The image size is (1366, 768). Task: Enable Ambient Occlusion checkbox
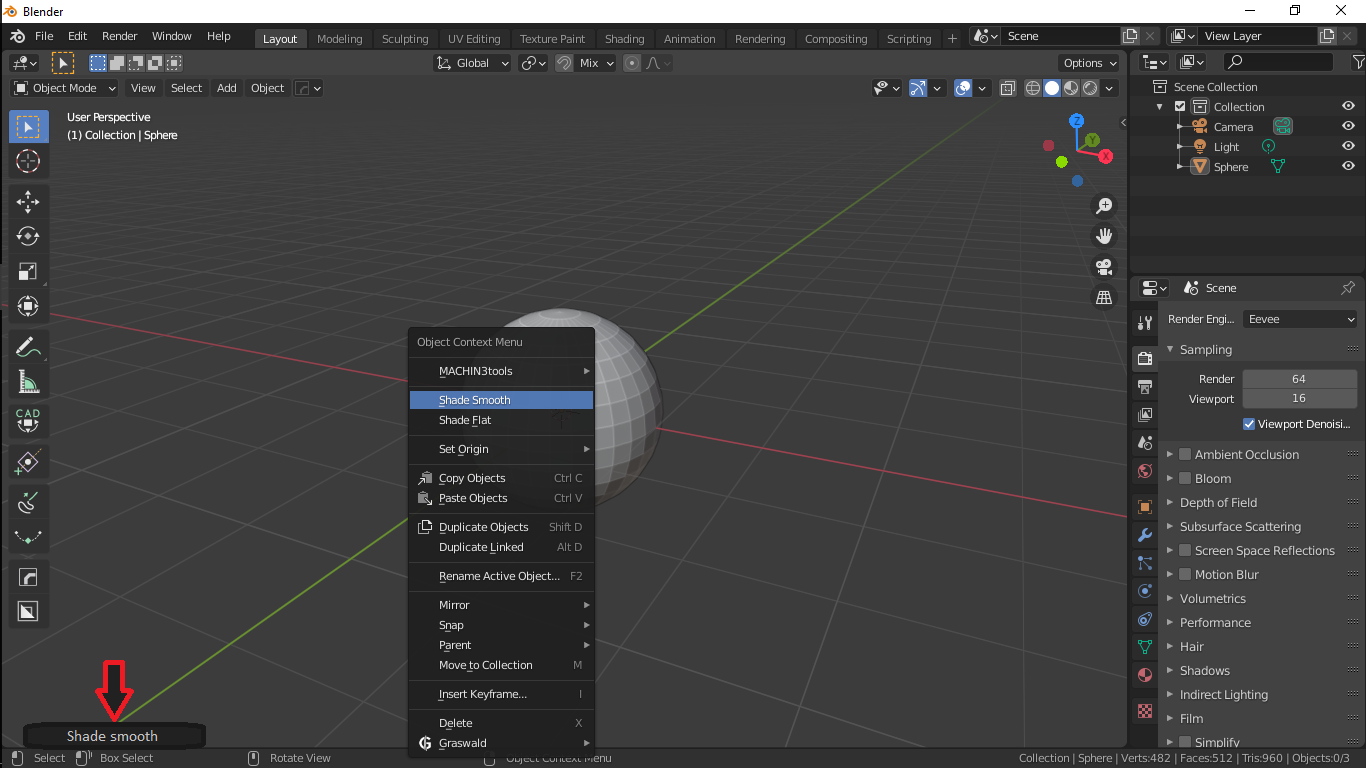pos(1185,454)
